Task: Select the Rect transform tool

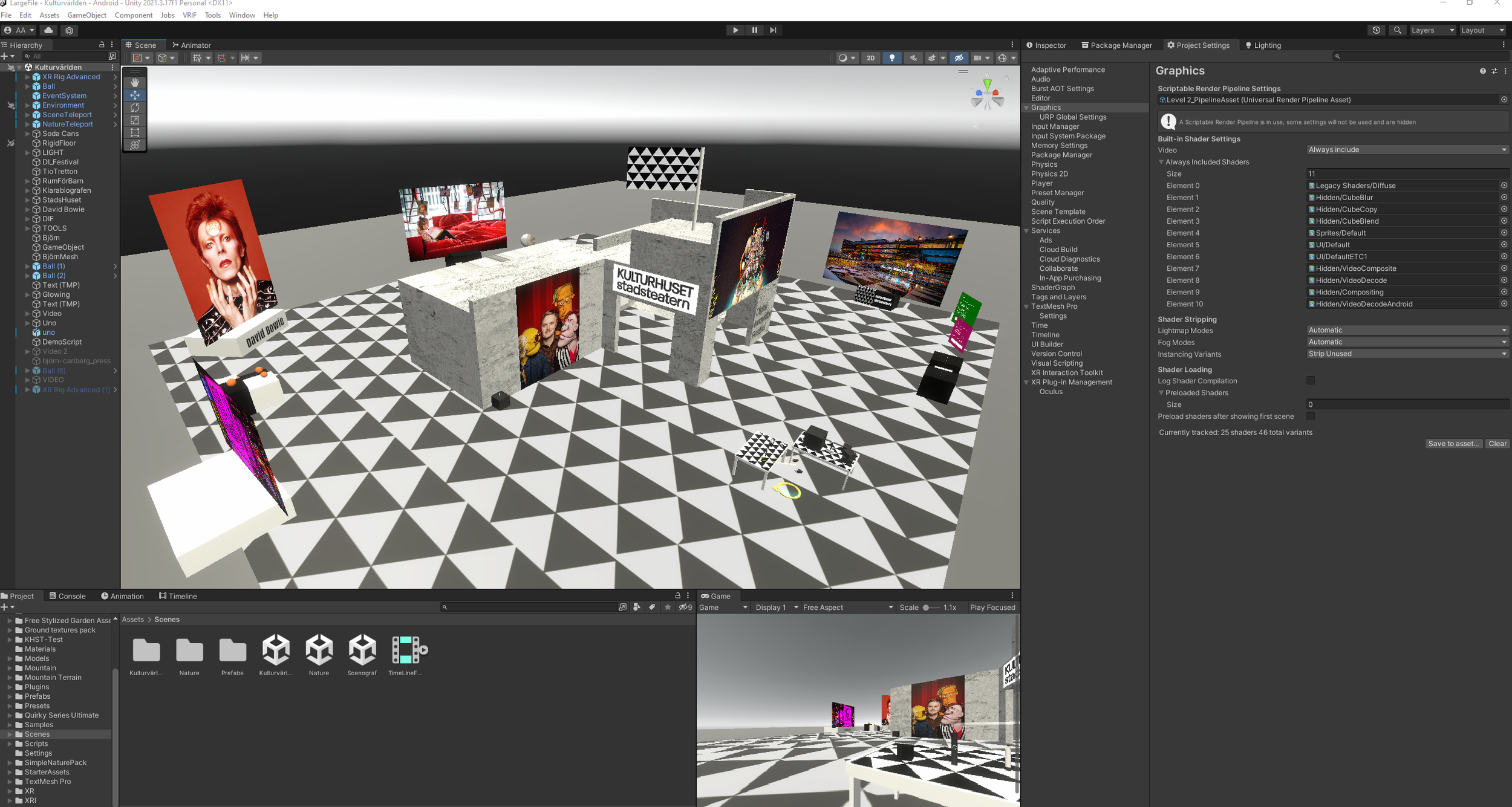Action: [x=135, y=132]
